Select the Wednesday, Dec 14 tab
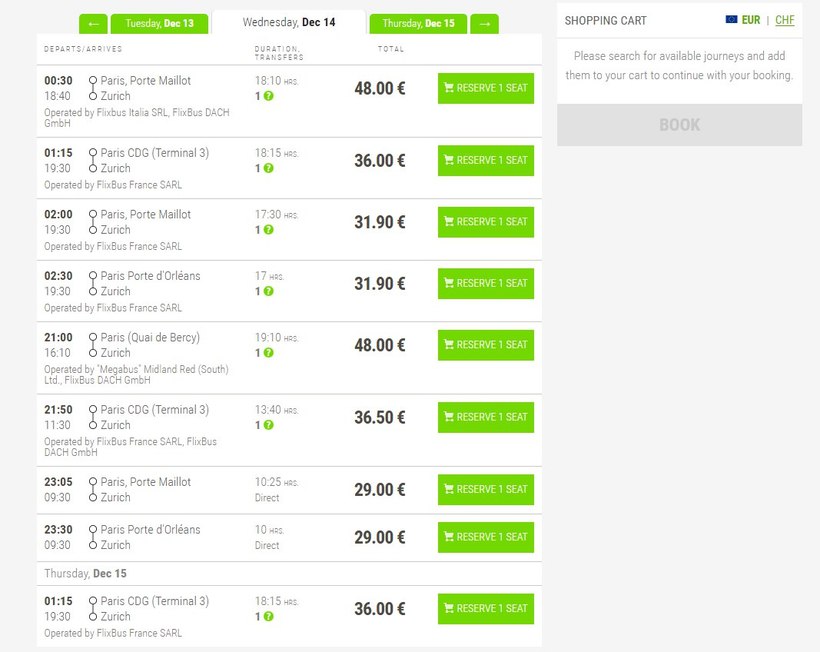The height and width of the screenshot is (652, 820). (289, 23)
